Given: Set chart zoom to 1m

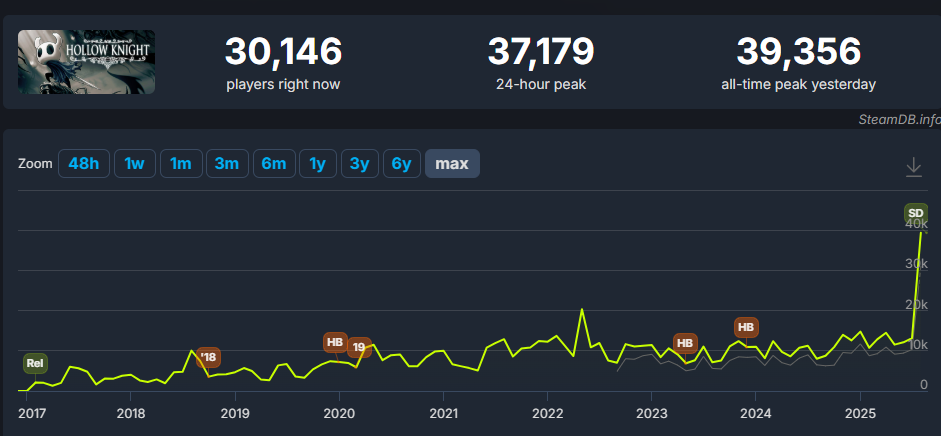Looking at the screenshot, I should (181, 164).
